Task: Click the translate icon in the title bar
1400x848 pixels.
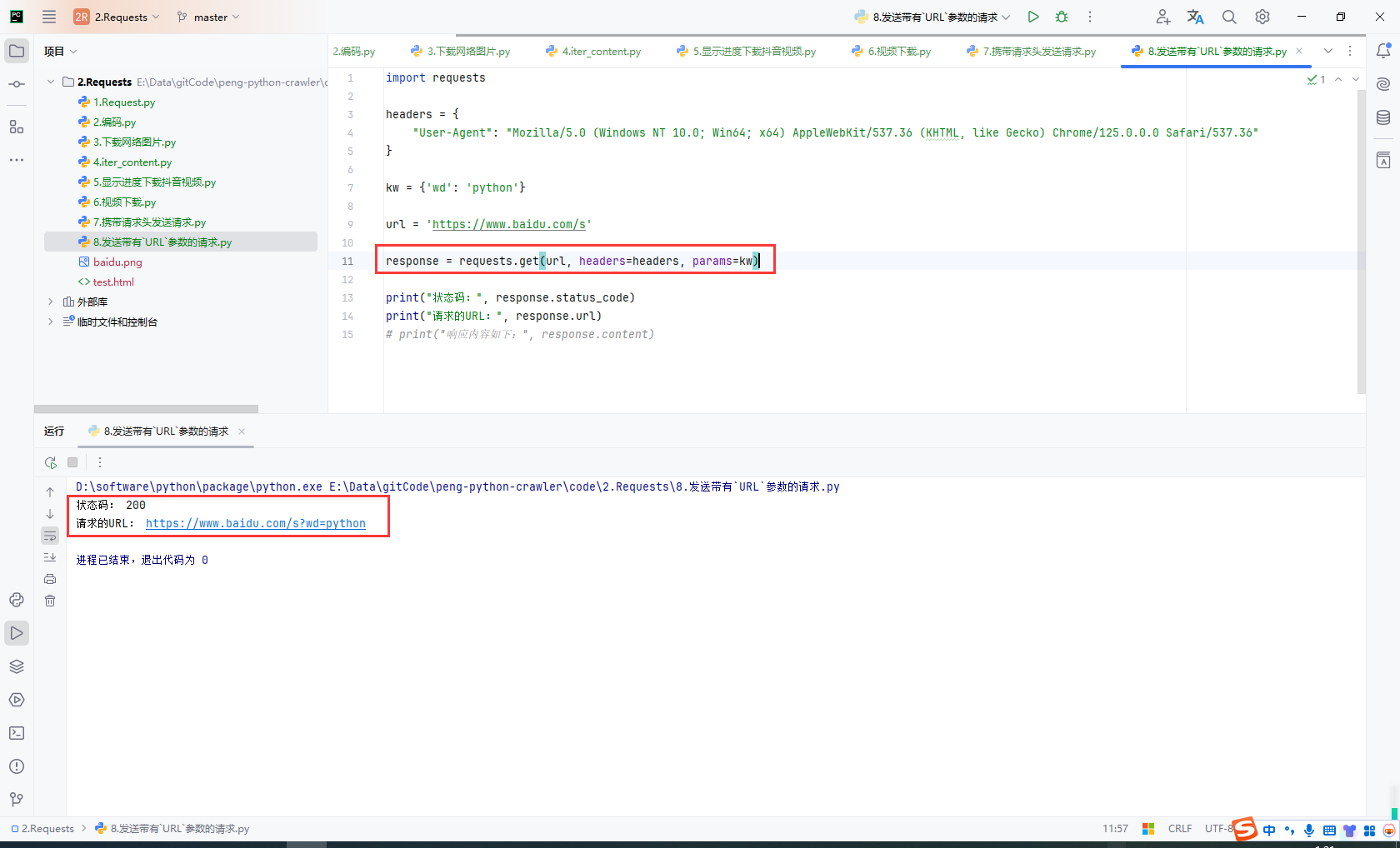Action: [x=1196, y=17]
